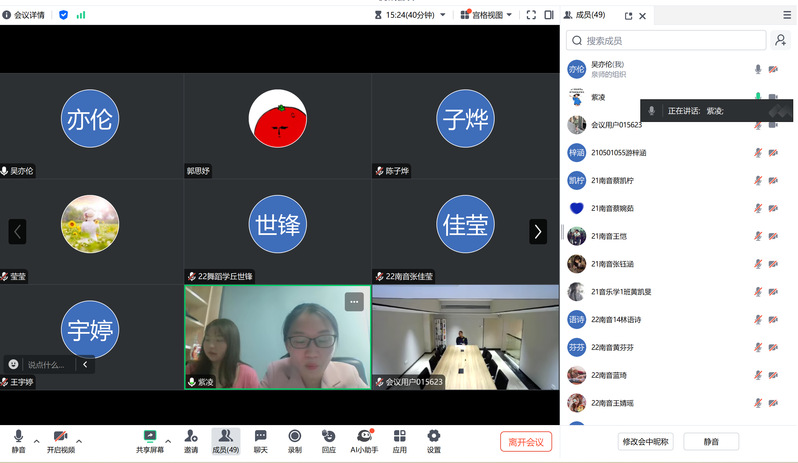Image resolution: width=798 pixels, height=463 pixels.
Task: Toggle the side panel layout icon
Action: click(x=549, y=15)
